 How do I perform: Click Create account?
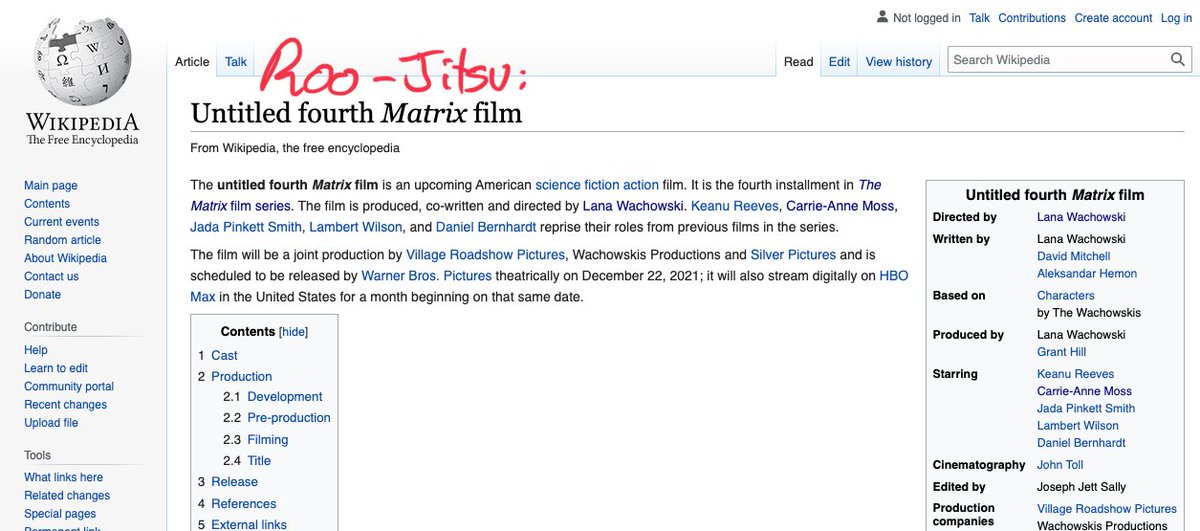(1113, 18)
